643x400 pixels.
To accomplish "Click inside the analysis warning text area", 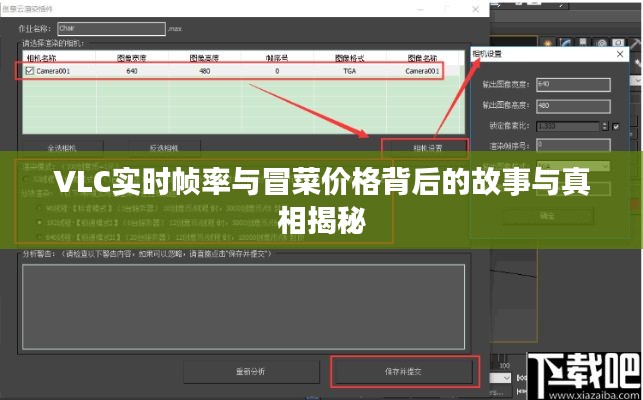I will pos(244,306).
